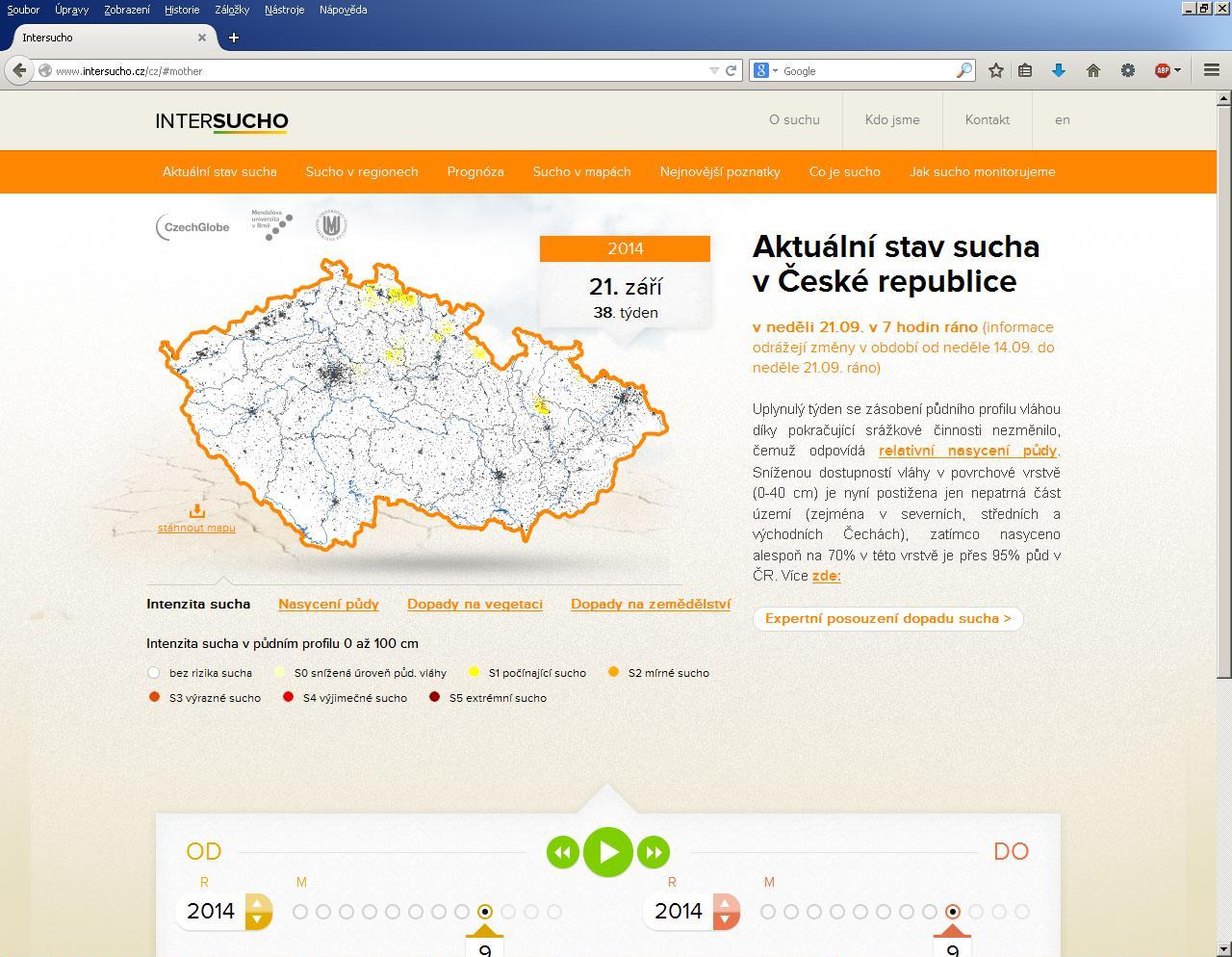Click the Mendelova univerzita logo

271,224
